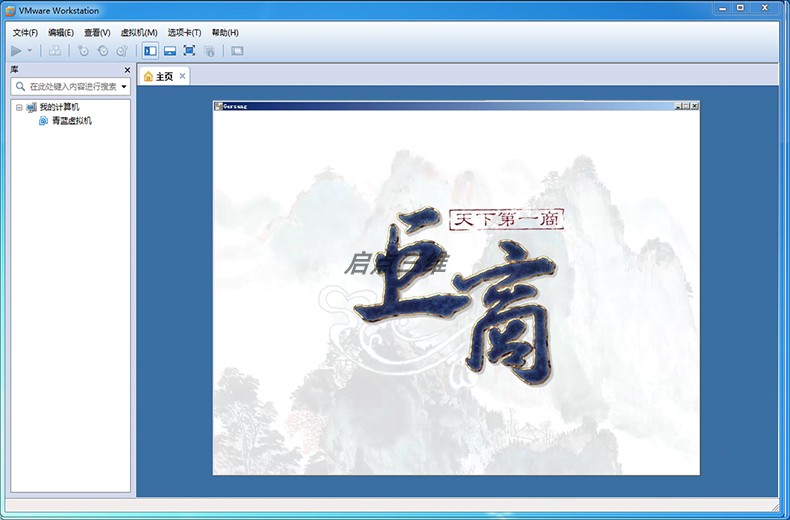Maximize the VMware Workstation window
This screenshot has height=520, width=790.
(x=740, y=8)
